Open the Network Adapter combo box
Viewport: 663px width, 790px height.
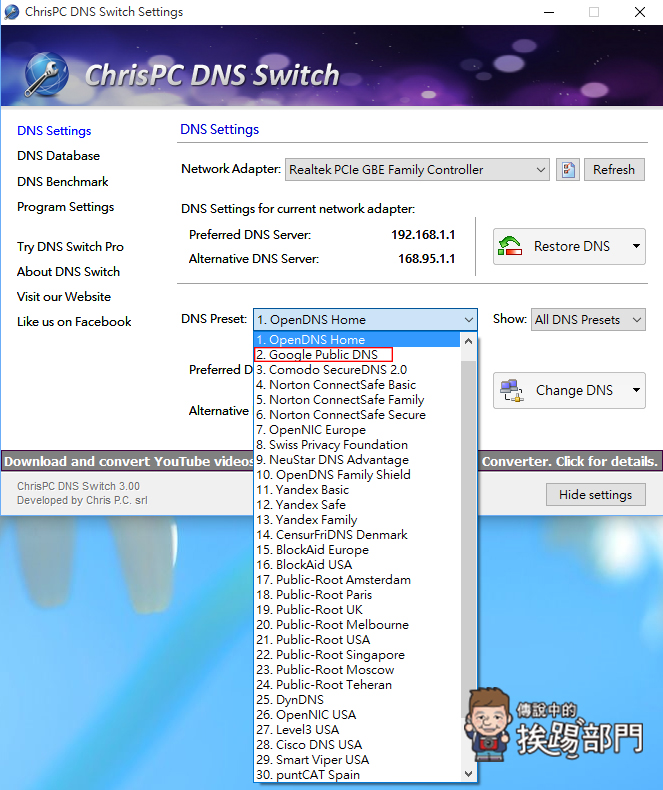tap(417, 170)
